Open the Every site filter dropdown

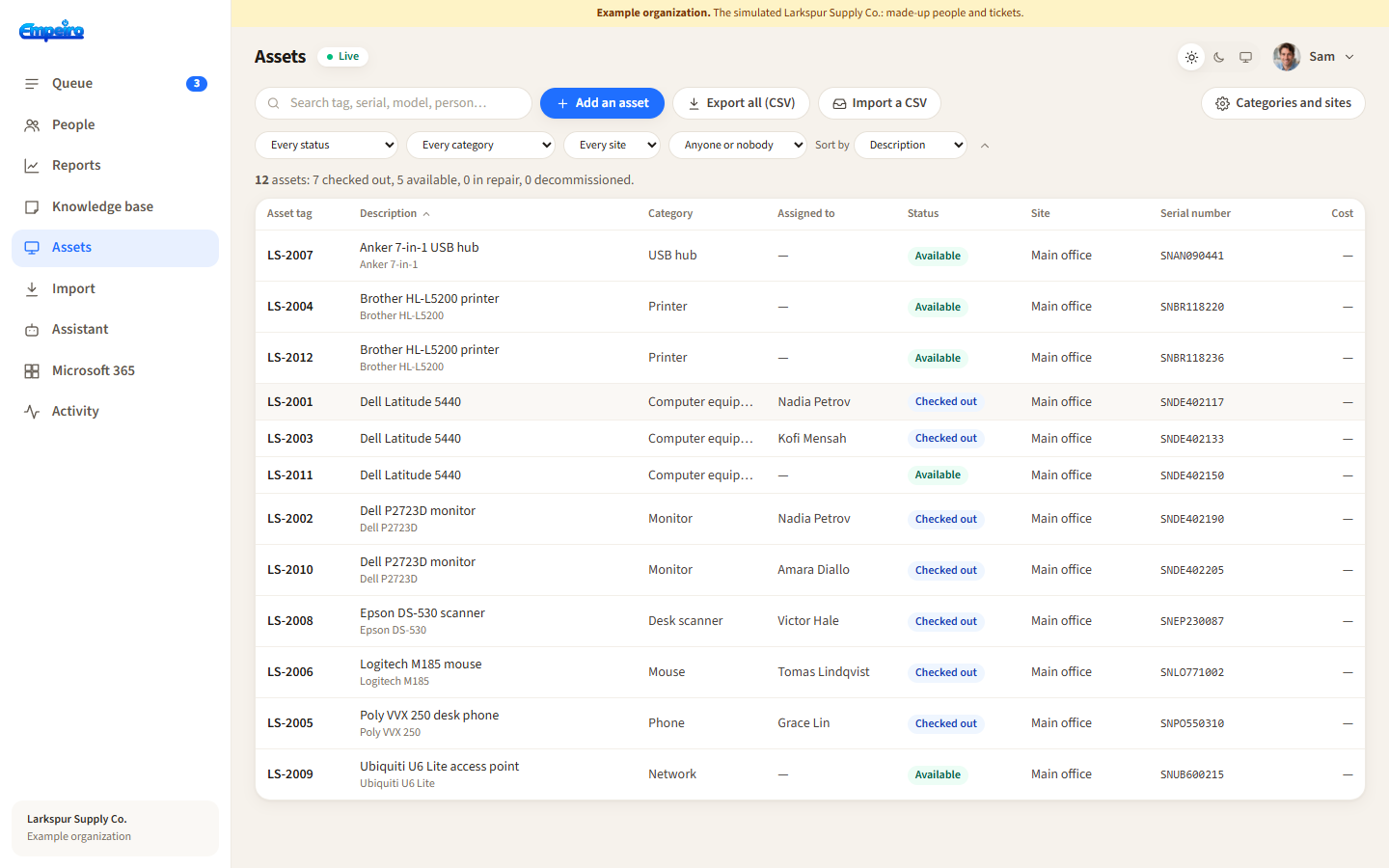(613, 146)
